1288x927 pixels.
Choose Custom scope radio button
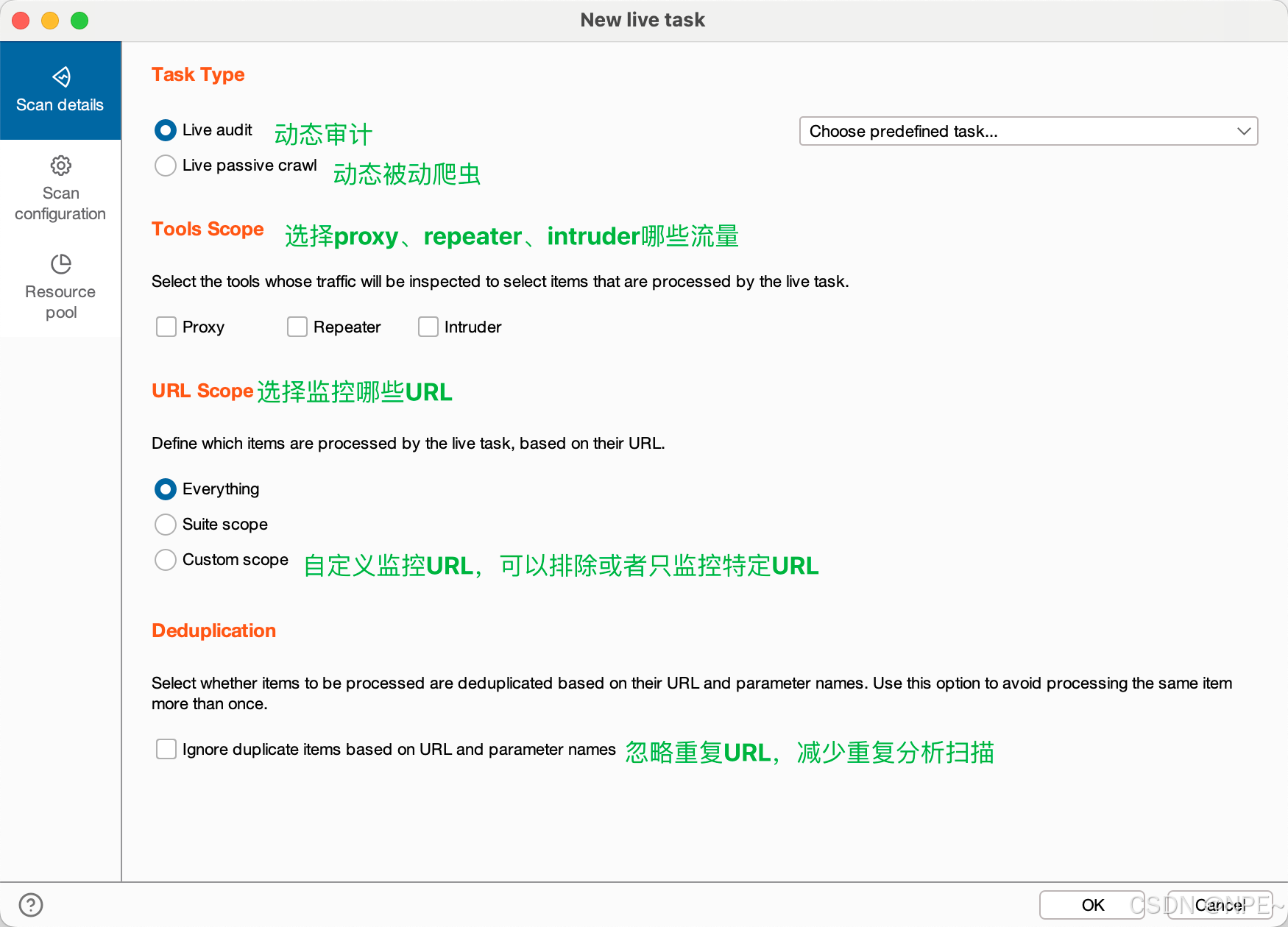pyautogui.click(x=166, y=560)
